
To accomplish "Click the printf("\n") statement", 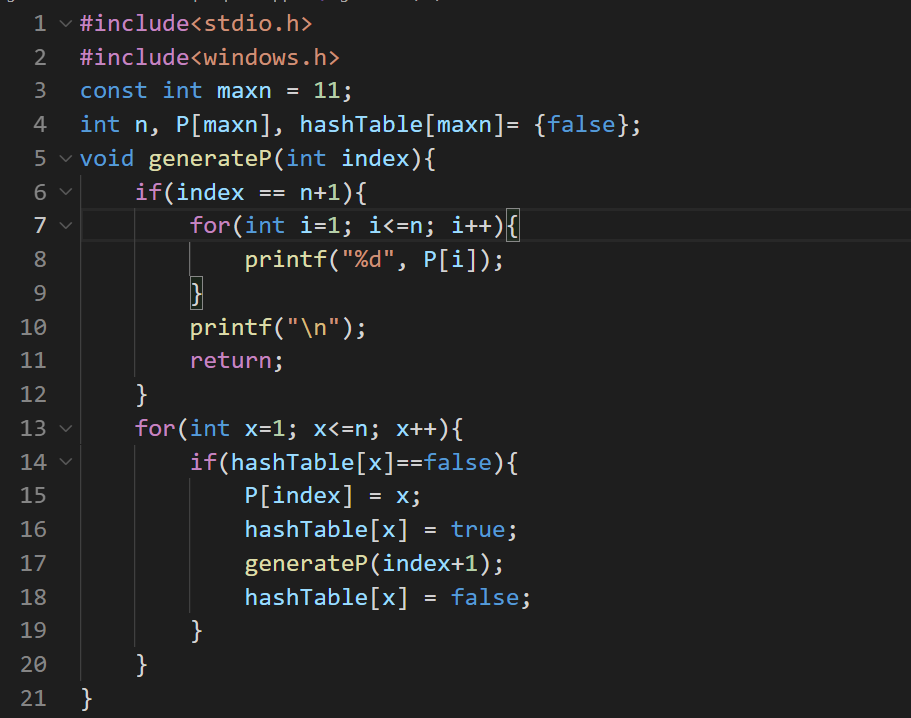I will (x=278, y=328).
